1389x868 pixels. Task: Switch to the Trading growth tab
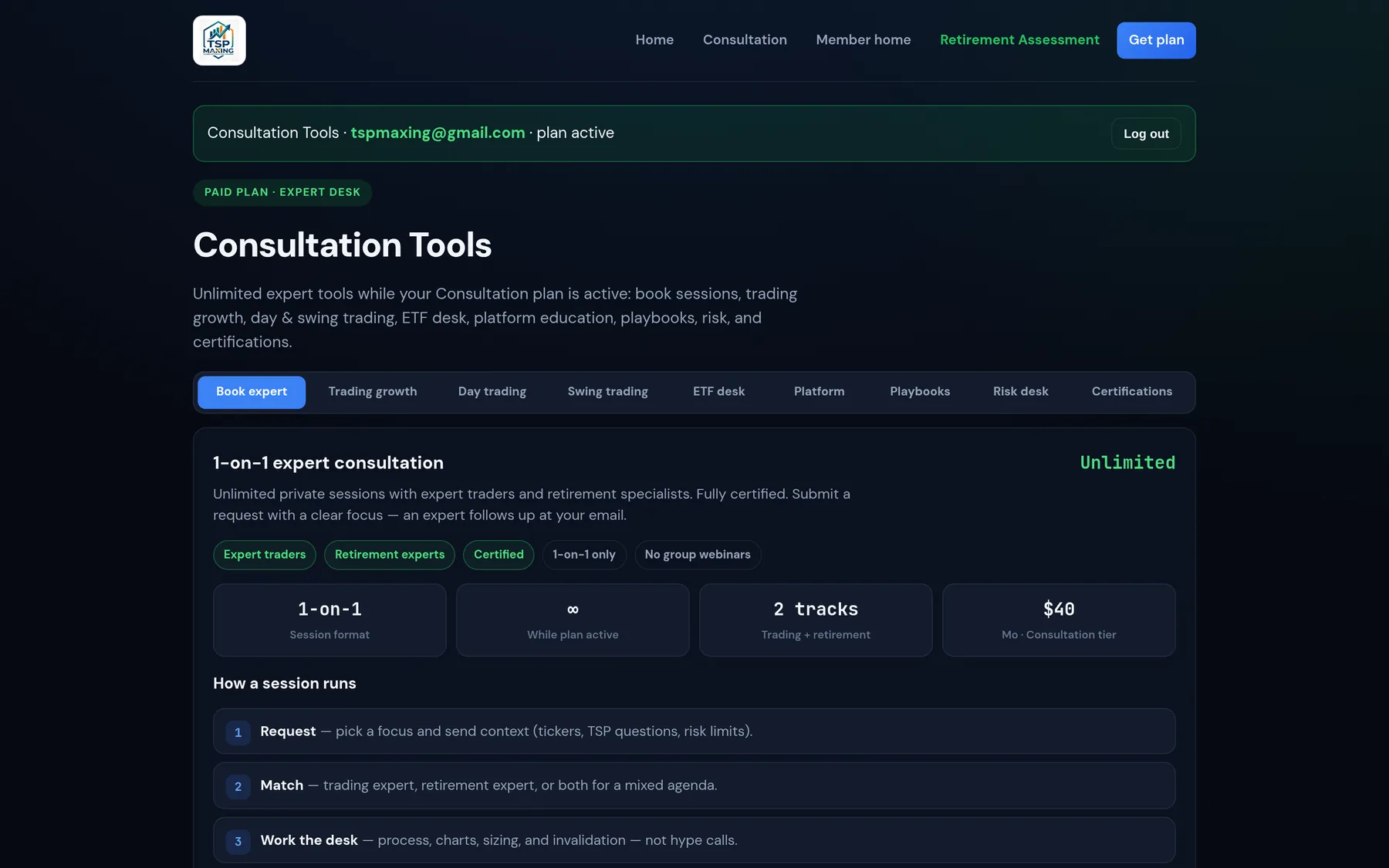(x=373, y=392)
